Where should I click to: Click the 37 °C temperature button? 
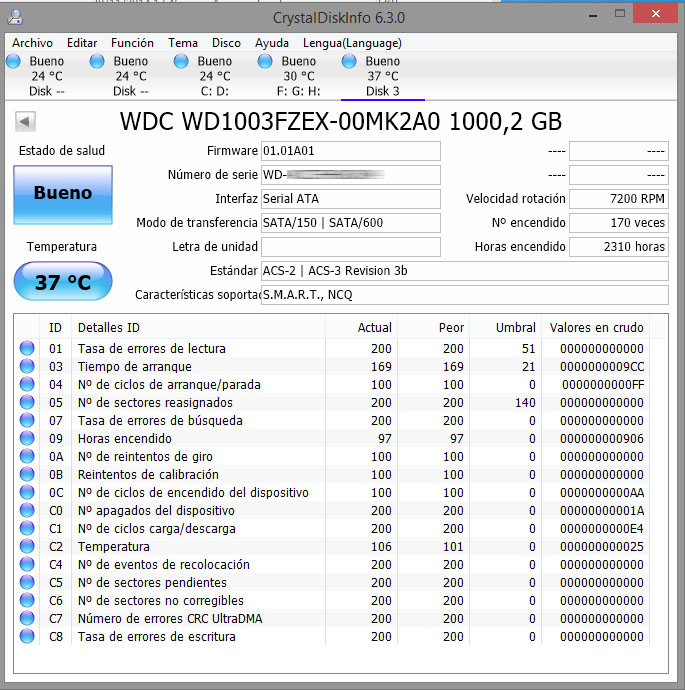click(63, 282)
